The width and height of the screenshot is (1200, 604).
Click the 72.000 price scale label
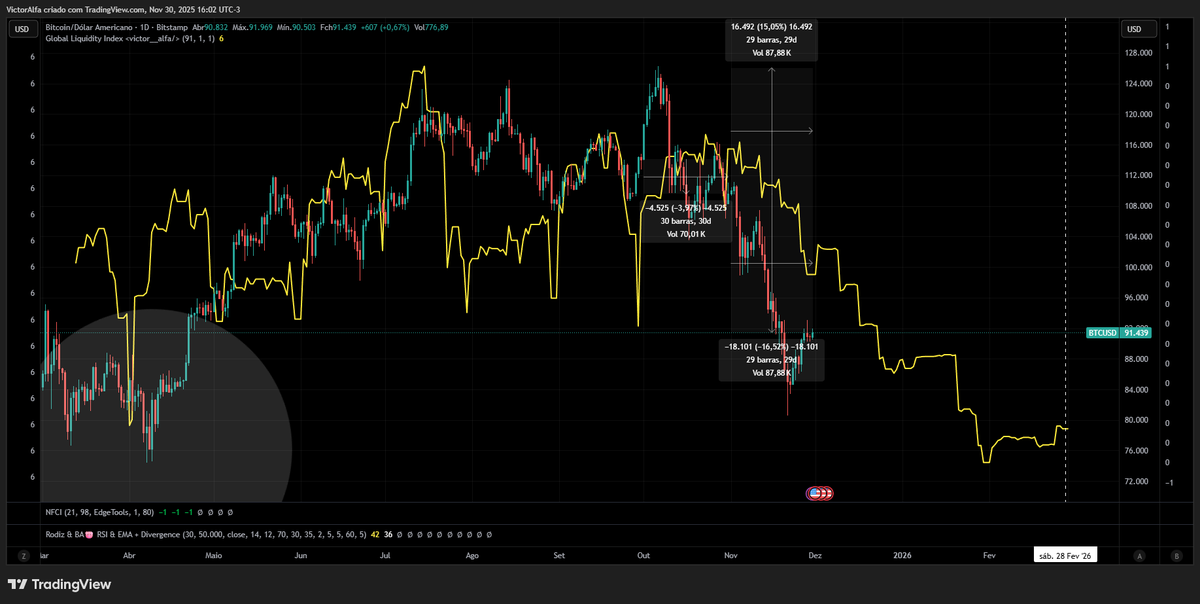(x=1135, y=481)
